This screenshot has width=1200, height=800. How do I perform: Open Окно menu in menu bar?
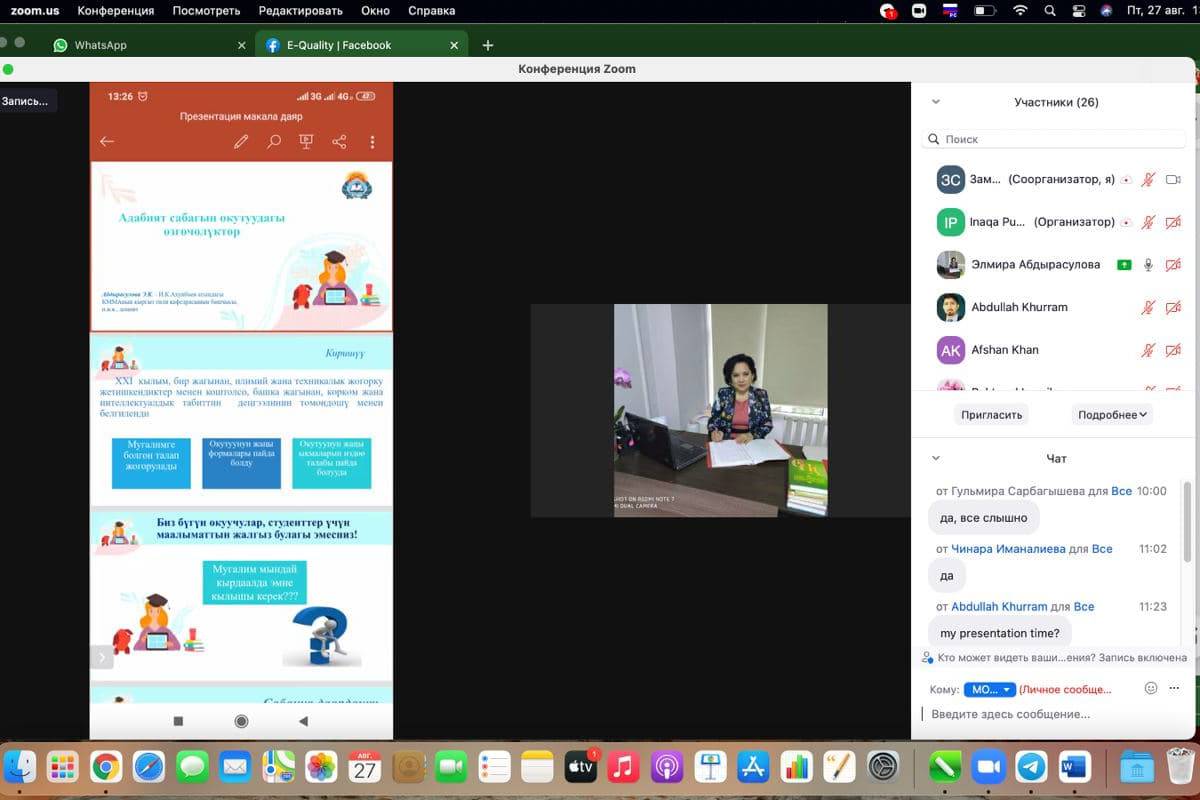pos(375,11)
